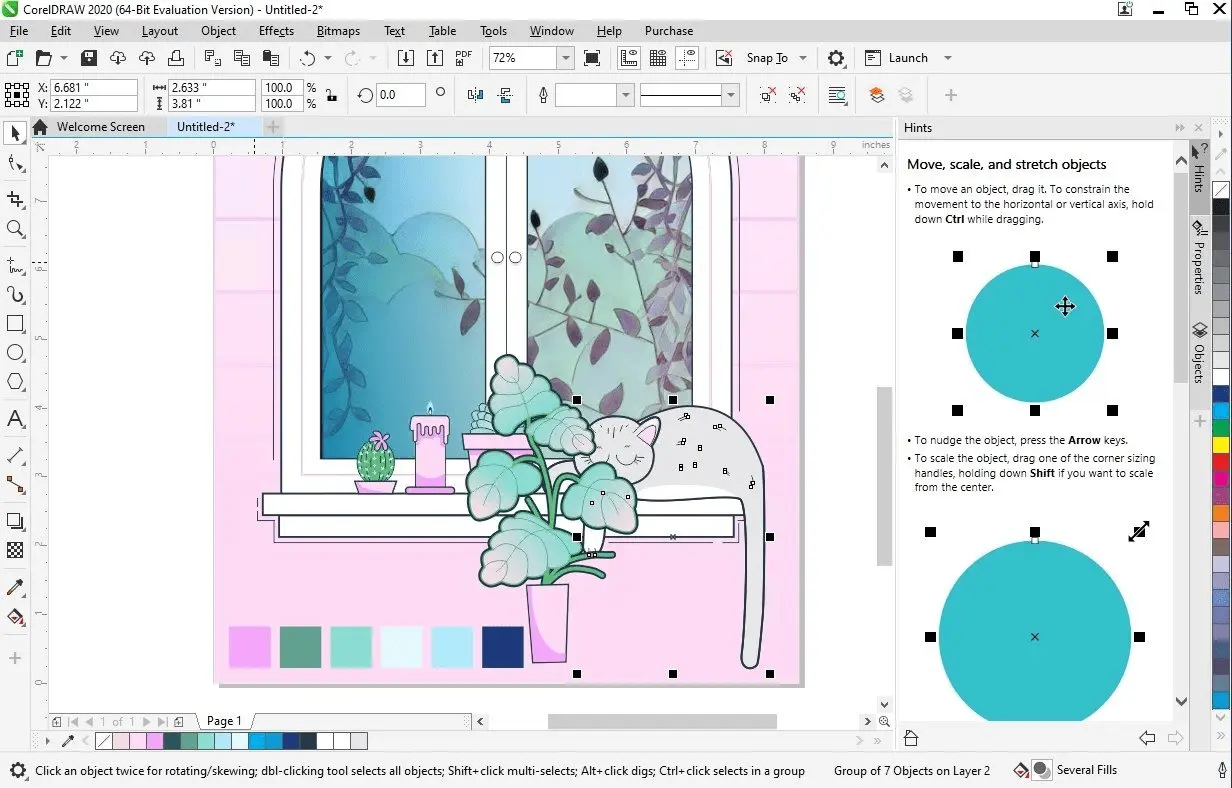
Task: Click the Export icon in toolbar
Action: 435,58
